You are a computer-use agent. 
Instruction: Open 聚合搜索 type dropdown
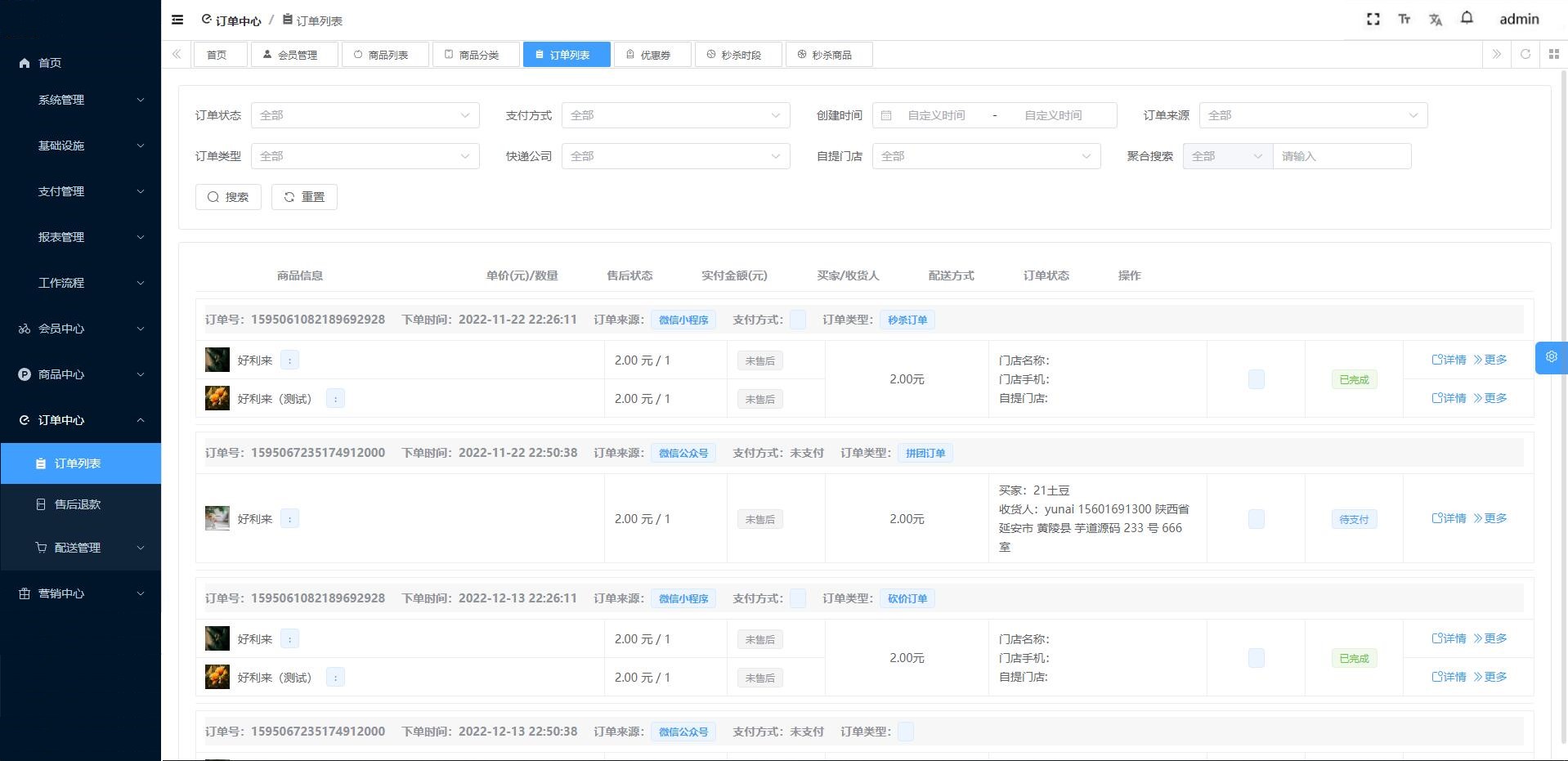1228,156
